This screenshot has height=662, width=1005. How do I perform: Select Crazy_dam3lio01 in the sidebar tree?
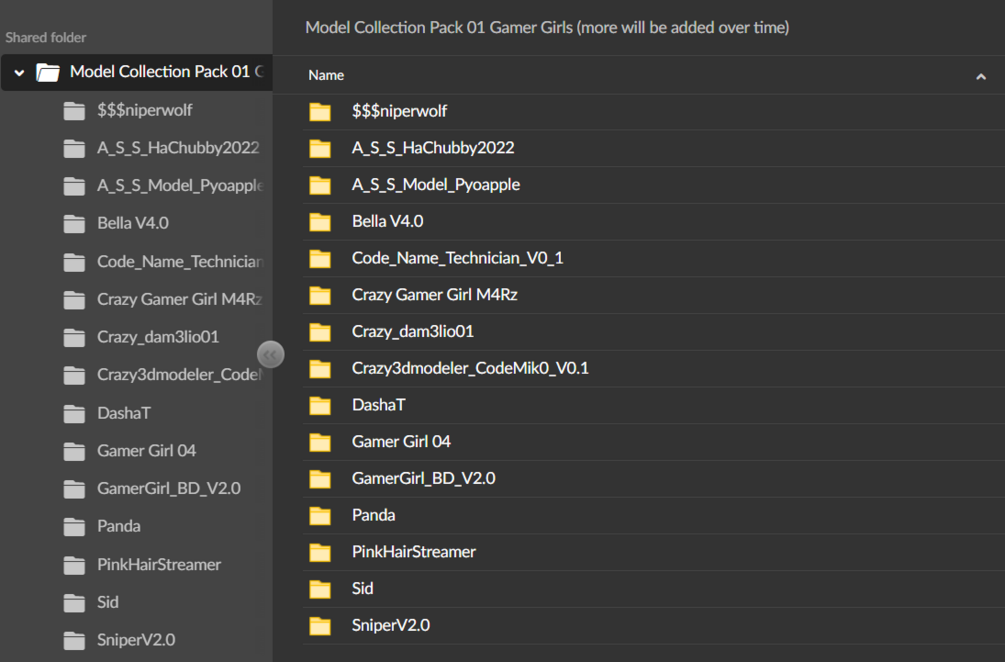[x=158, y=337]
